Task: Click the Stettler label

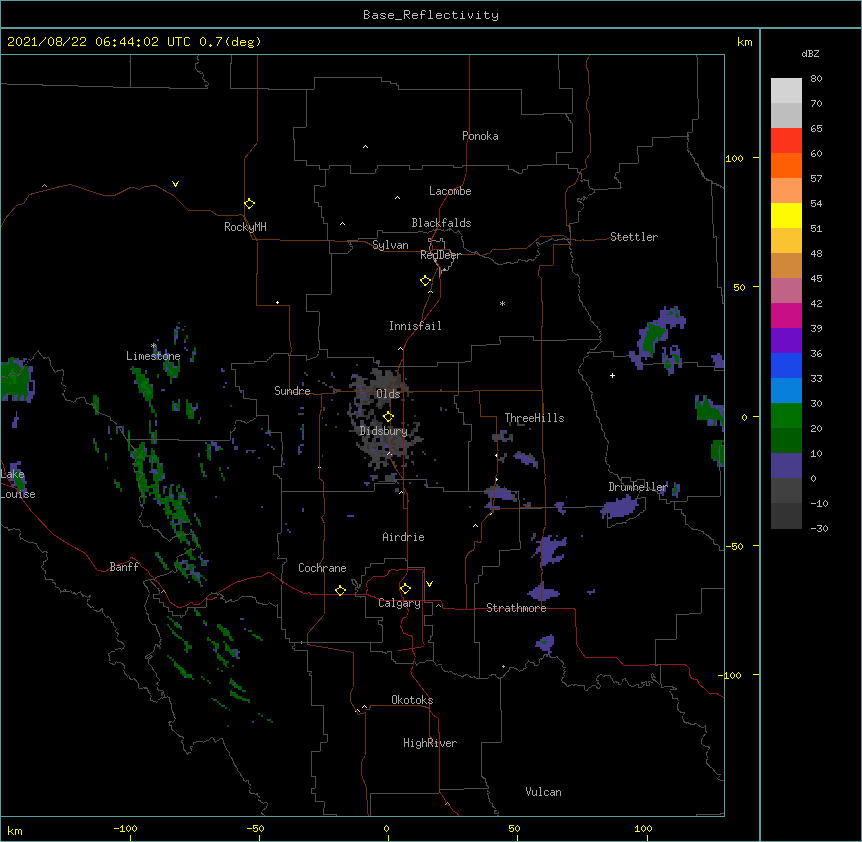Action: click(x=634, y=237)
